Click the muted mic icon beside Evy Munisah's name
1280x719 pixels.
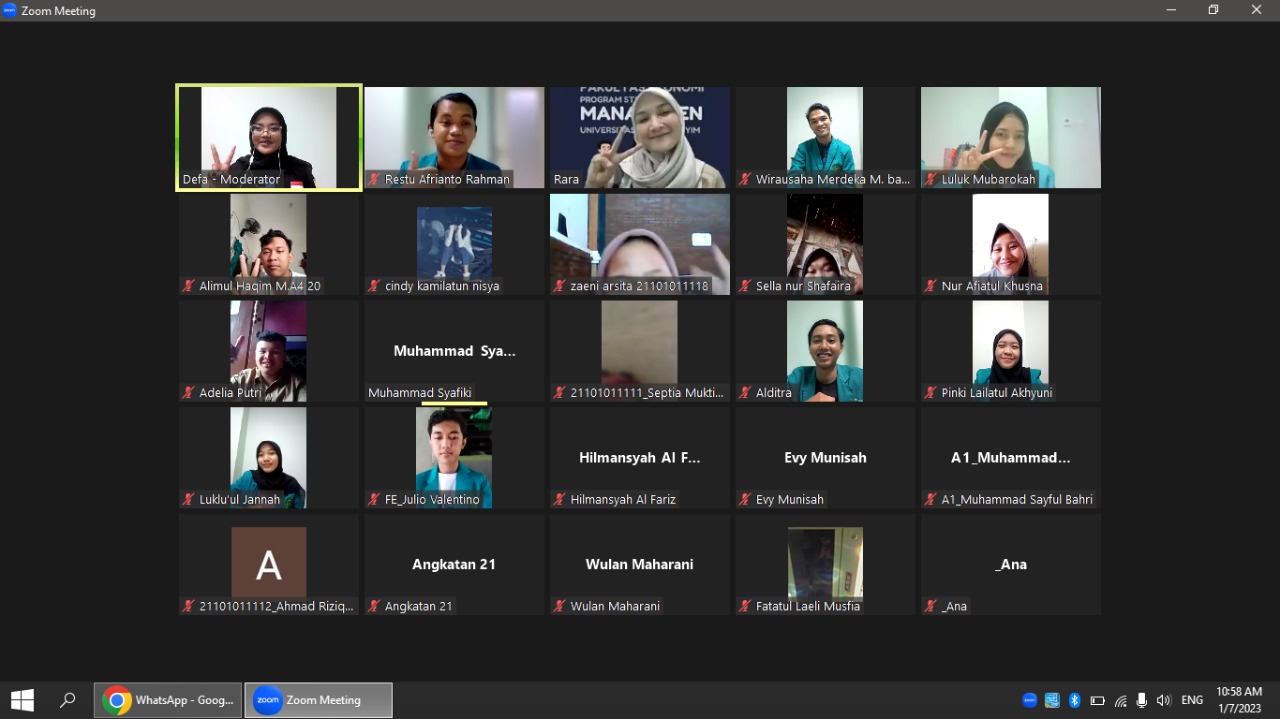(x=745, y=499)
